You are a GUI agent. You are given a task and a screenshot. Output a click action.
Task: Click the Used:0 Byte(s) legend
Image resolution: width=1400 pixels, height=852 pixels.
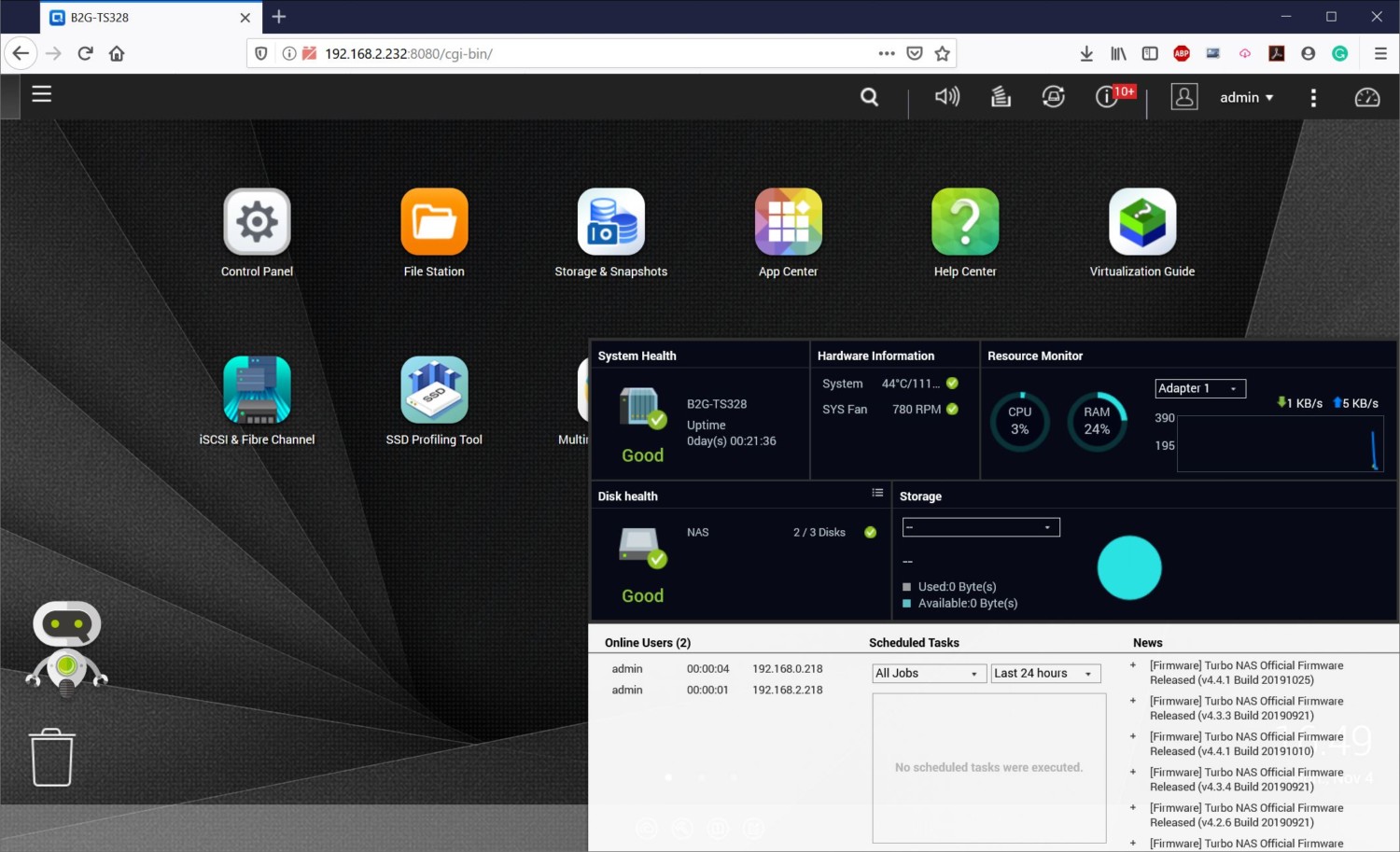949,587
